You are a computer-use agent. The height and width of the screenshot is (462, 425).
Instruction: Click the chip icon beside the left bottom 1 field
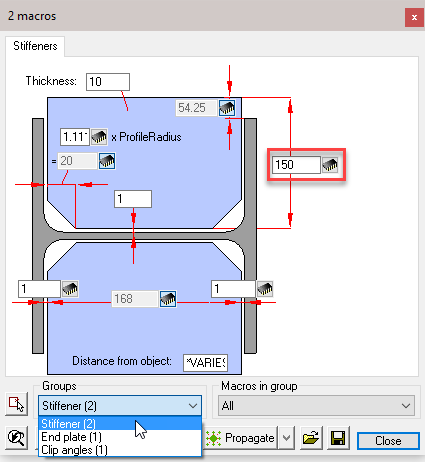coord(70,289)
